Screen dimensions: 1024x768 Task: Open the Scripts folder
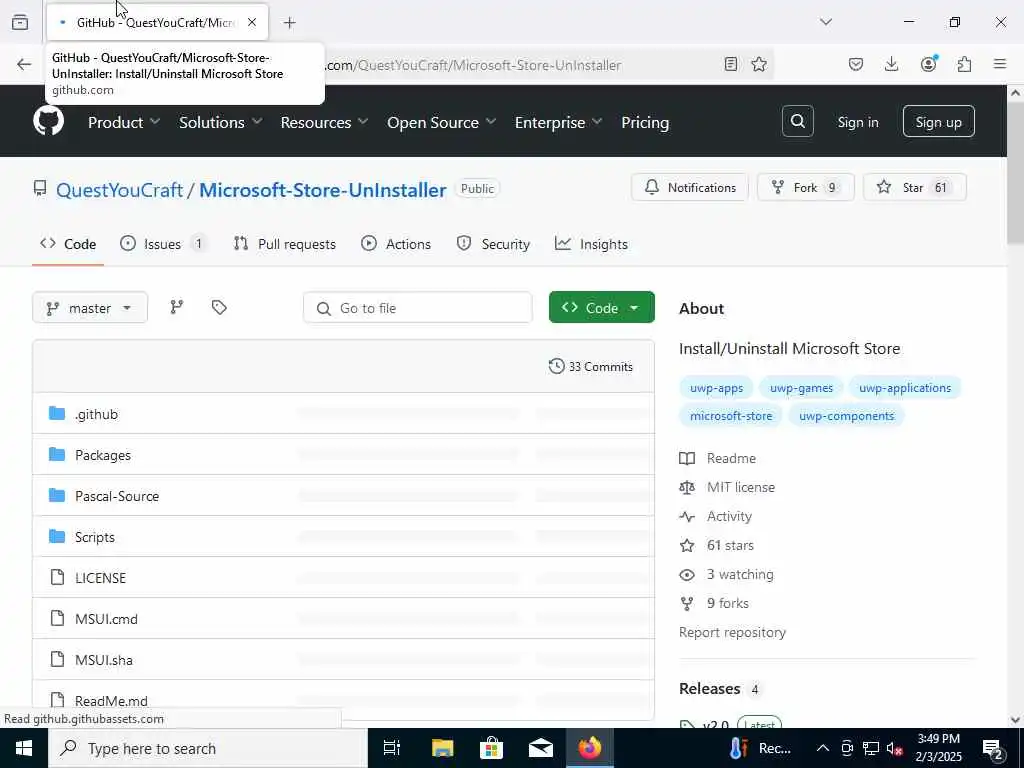[x=95, y=537]
